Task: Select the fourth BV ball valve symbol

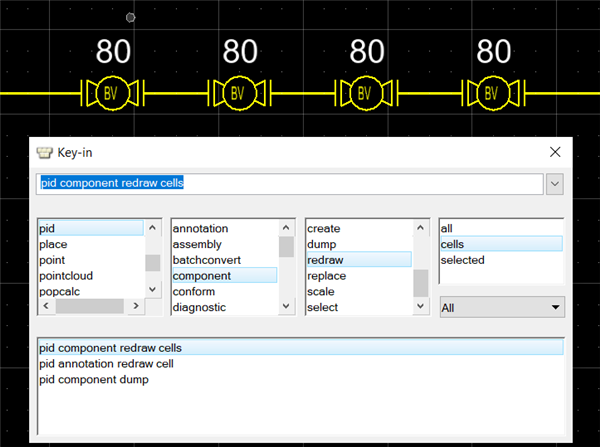Action: click(x=493, y=93)
